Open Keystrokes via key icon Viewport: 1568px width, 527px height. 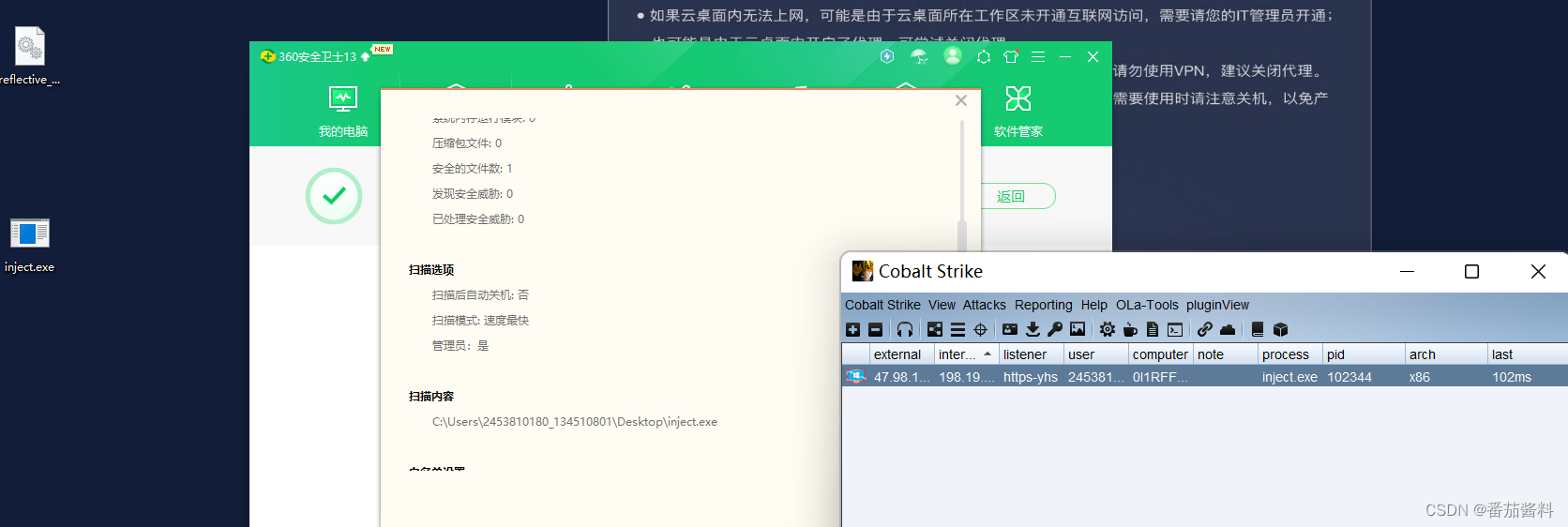point(1055,329)
